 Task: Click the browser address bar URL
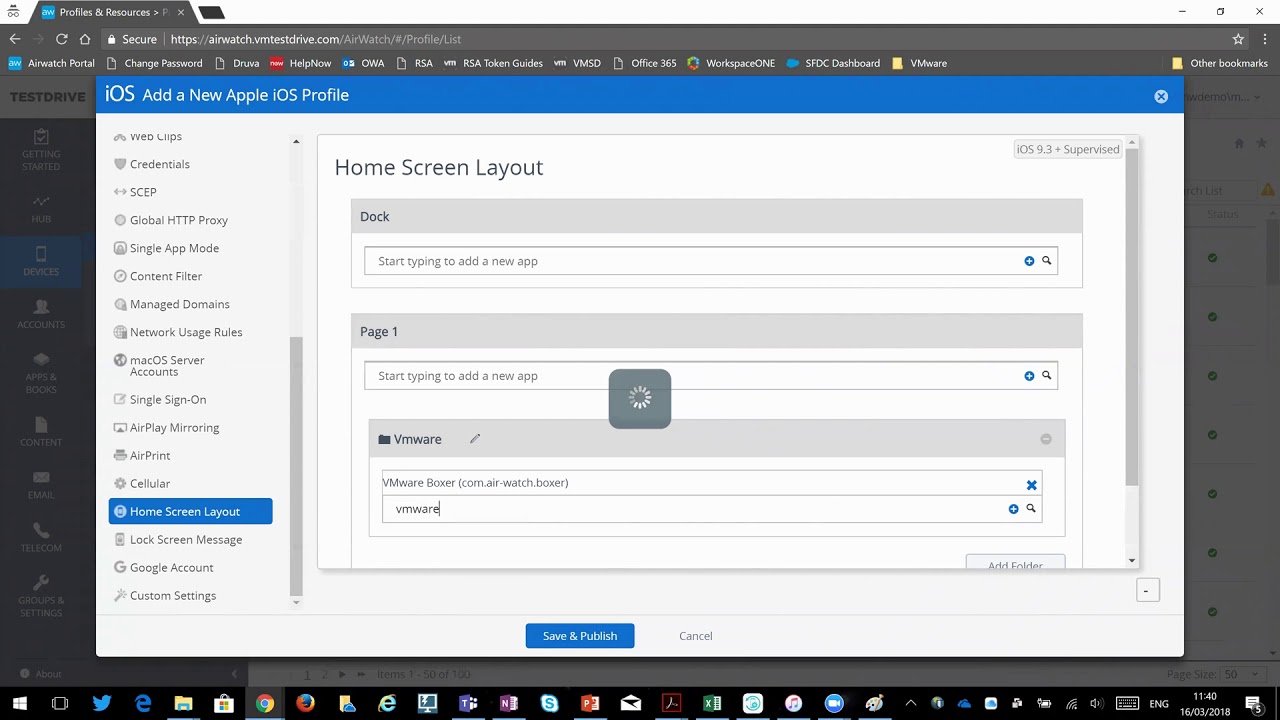[x=315, y=39]
